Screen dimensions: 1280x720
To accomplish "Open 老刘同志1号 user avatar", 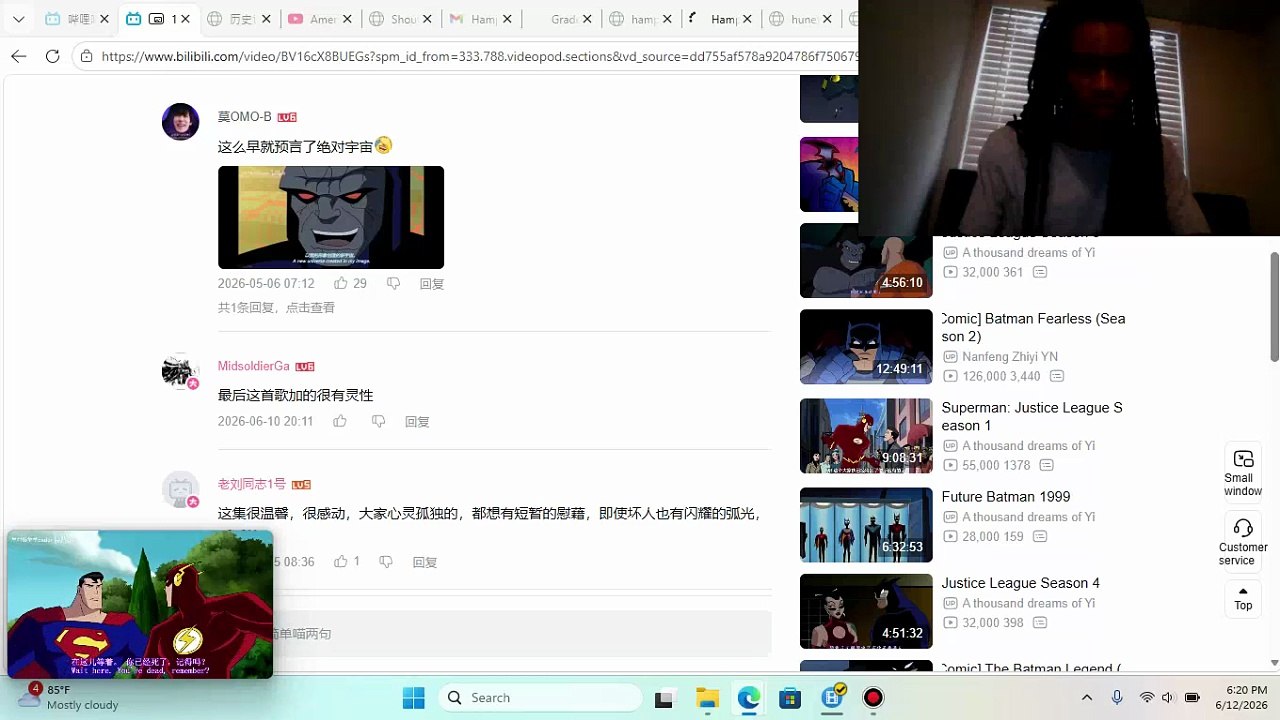I will pyautogui.click(x=180, y=489).
